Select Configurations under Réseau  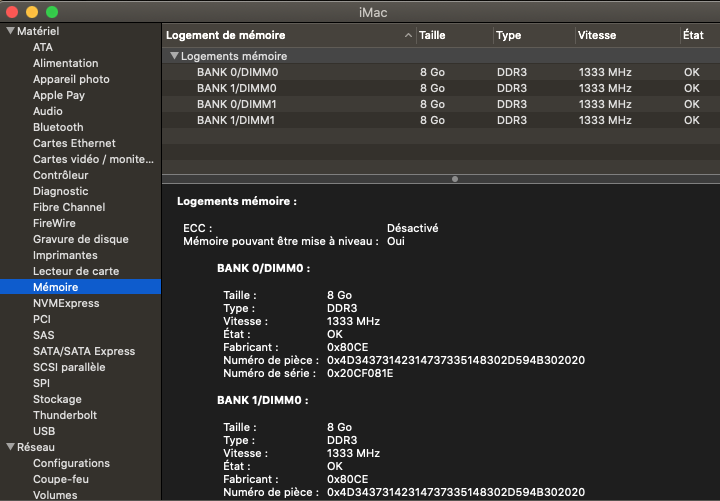[x=71, y=463]
